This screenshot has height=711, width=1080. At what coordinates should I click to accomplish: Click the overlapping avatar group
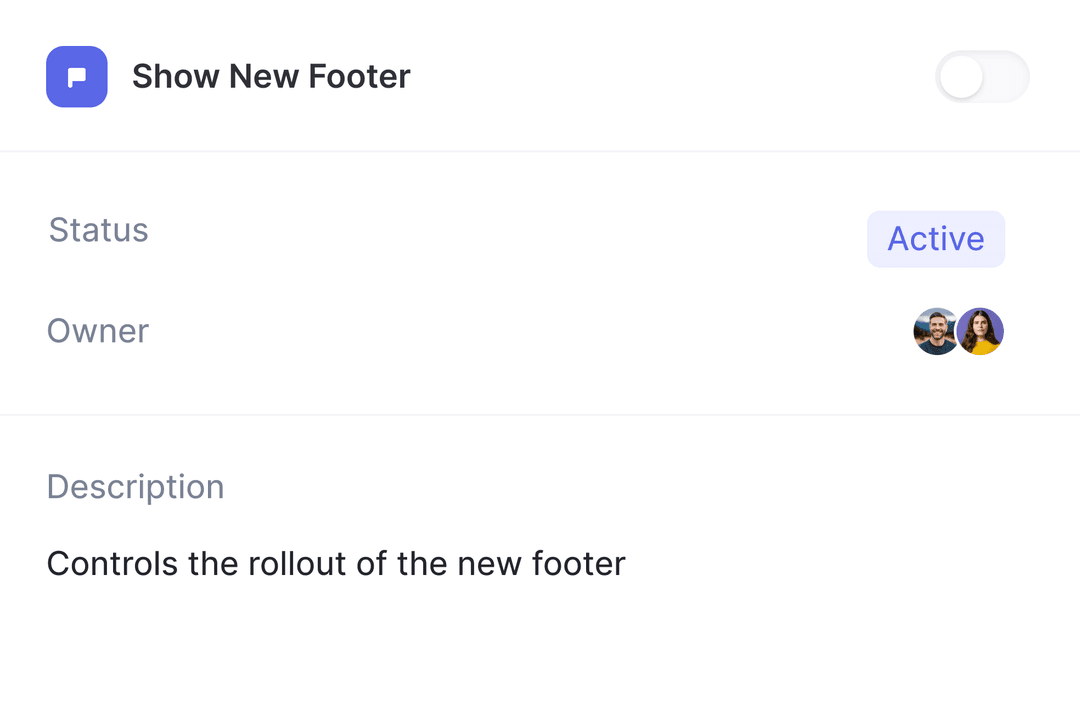[x=958, y=331]
